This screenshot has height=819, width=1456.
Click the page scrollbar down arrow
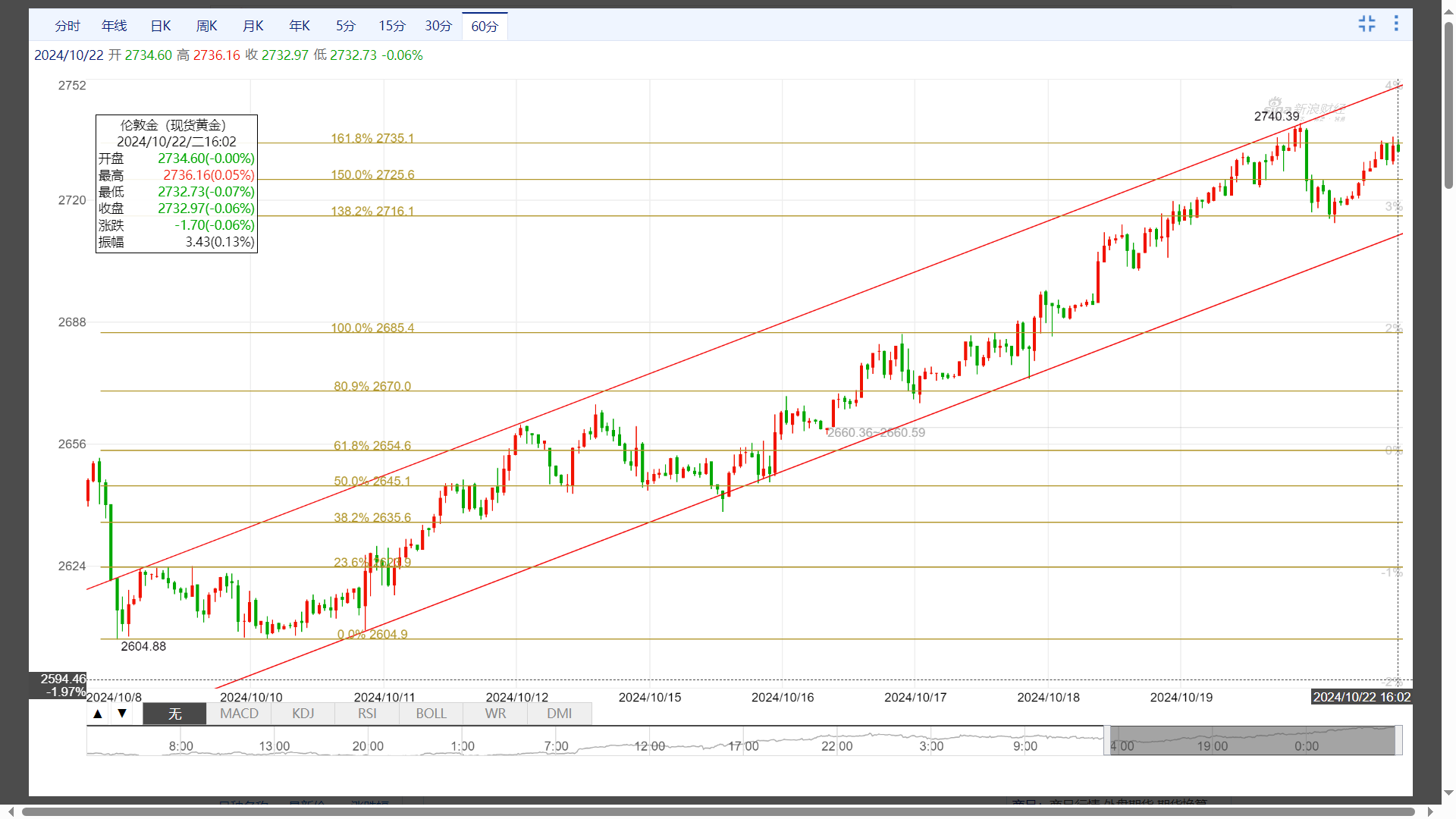click(1448, 793)
